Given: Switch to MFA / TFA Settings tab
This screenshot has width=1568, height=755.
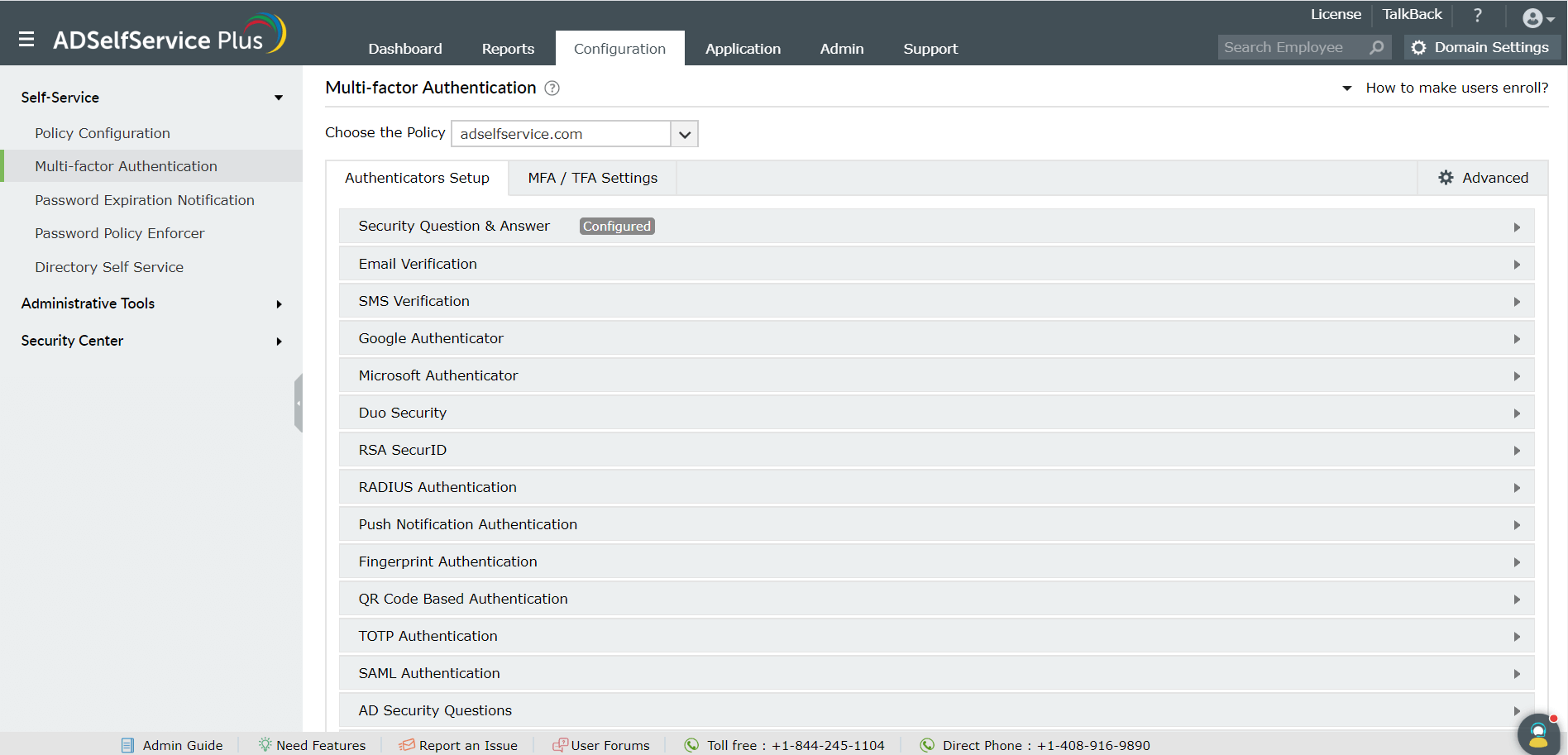Looking at the screenshot, I should (x=592, y=178).
